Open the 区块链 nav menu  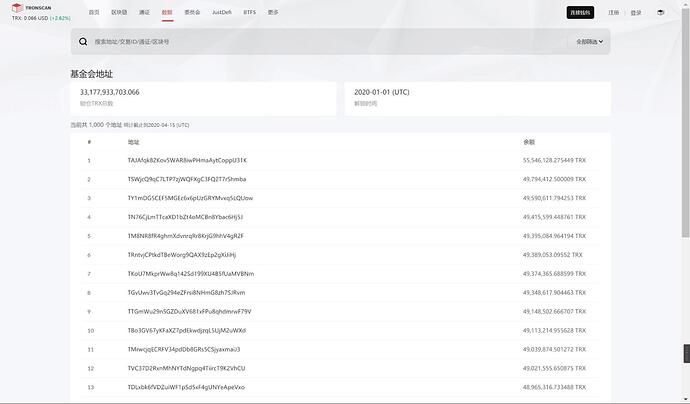pos(119,12)
